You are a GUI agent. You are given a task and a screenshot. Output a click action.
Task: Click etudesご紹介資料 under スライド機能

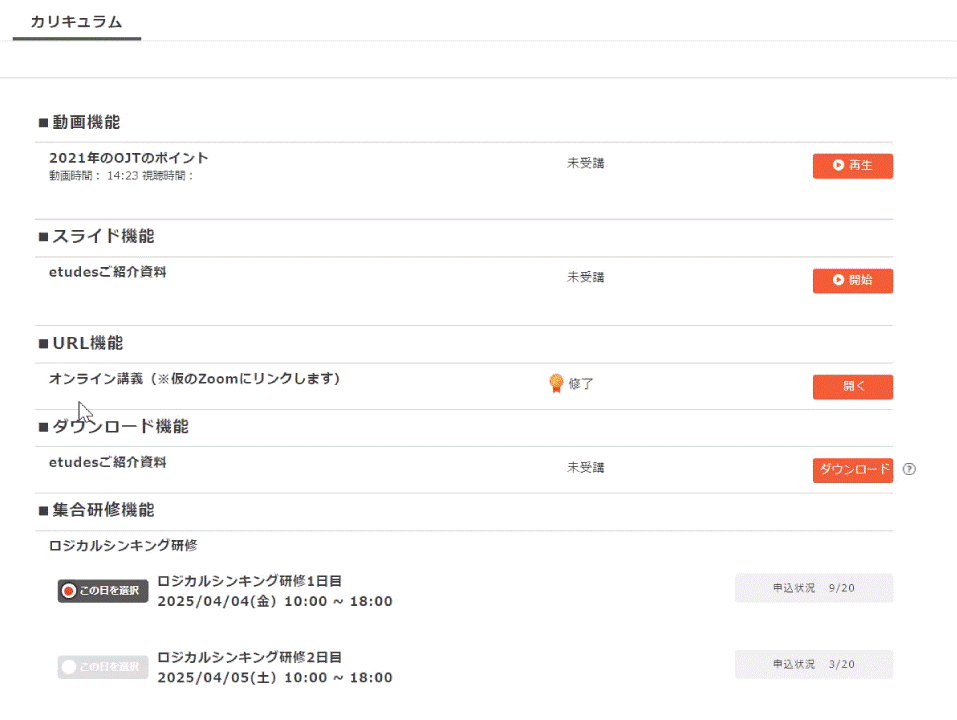[107, 271]
